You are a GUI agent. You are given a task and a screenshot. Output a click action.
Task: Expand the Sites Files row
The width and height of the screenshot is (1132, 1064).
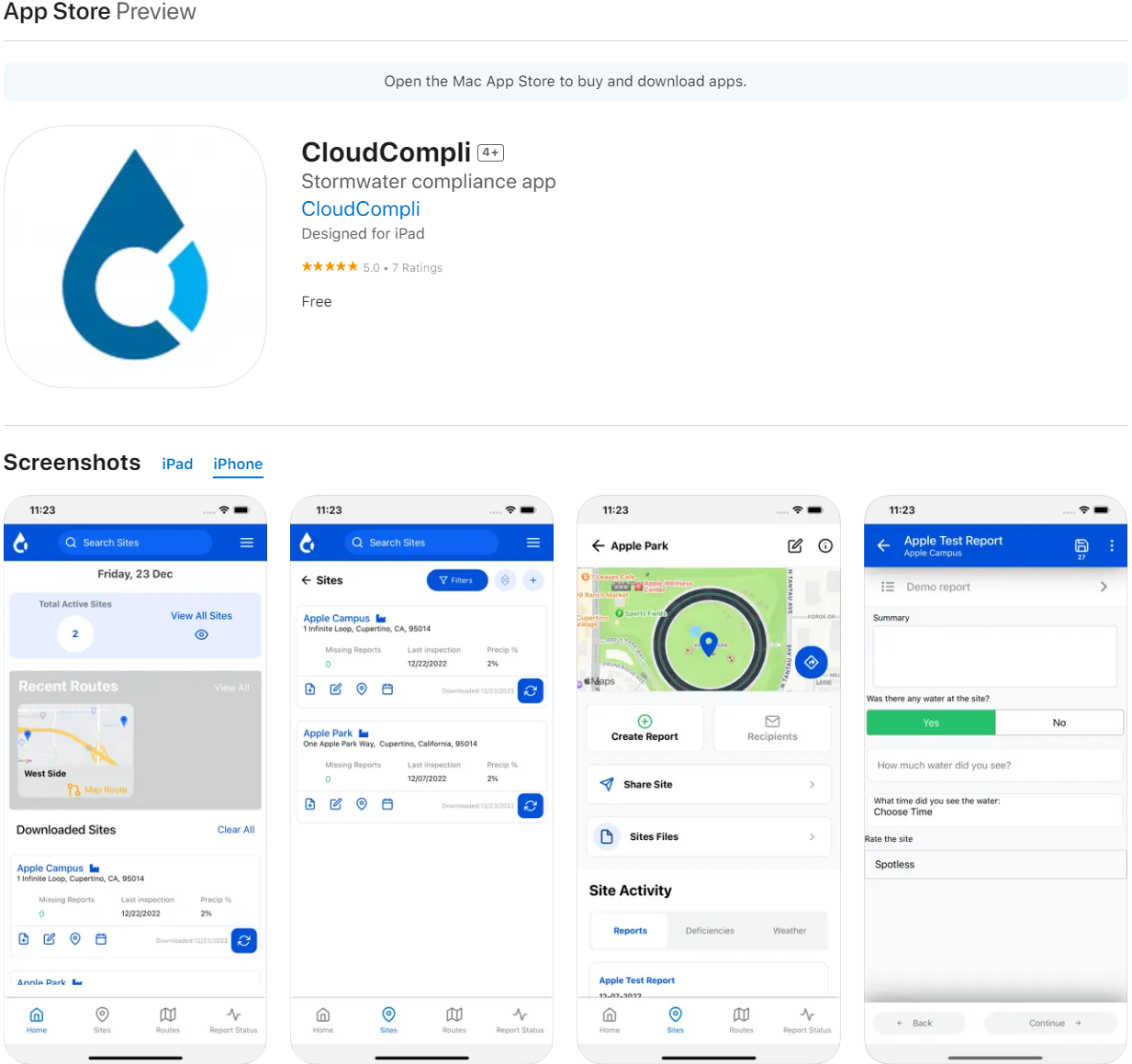709,836
